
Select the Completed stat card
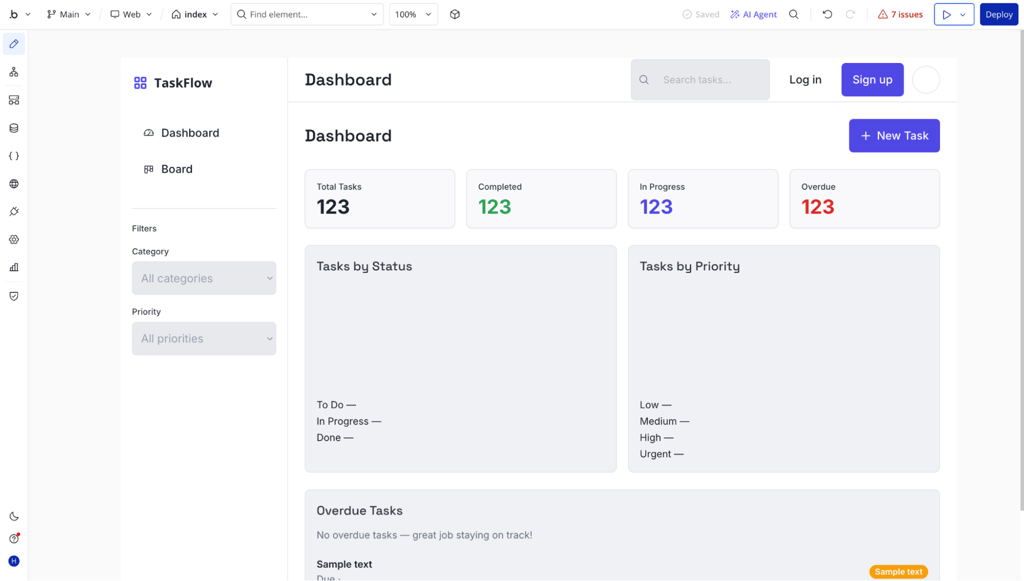(x=541, y=199)
